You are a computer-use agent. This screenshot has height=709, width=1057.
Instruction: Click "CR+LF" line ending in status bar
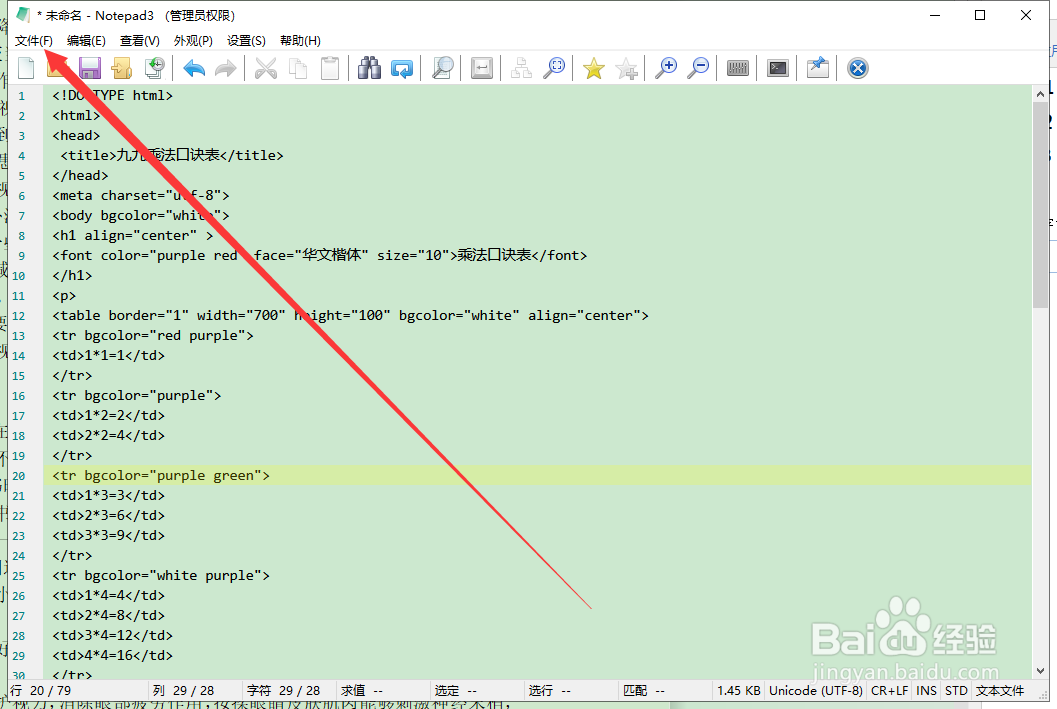click(x=889, y=690)
